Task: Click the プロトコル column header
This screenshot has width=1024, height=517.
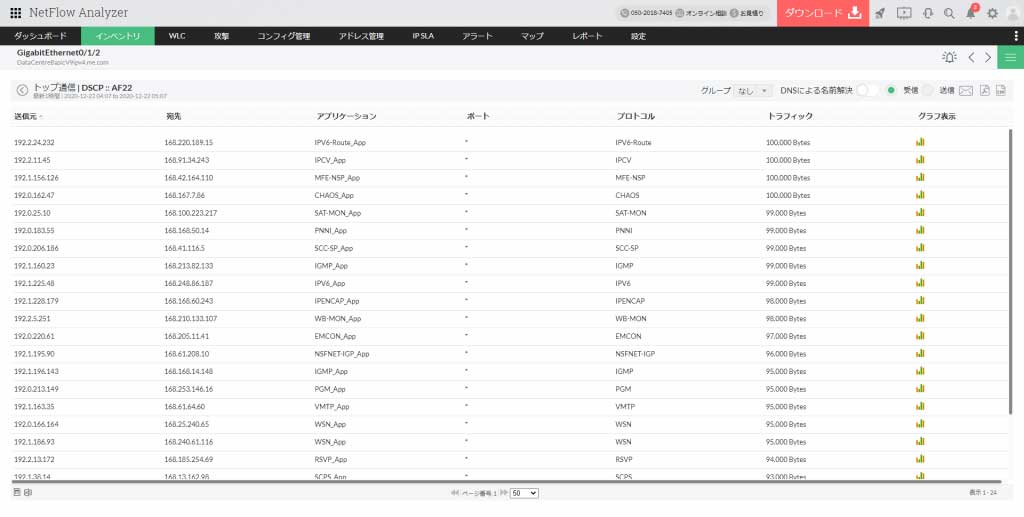Action: pos(635,116)
